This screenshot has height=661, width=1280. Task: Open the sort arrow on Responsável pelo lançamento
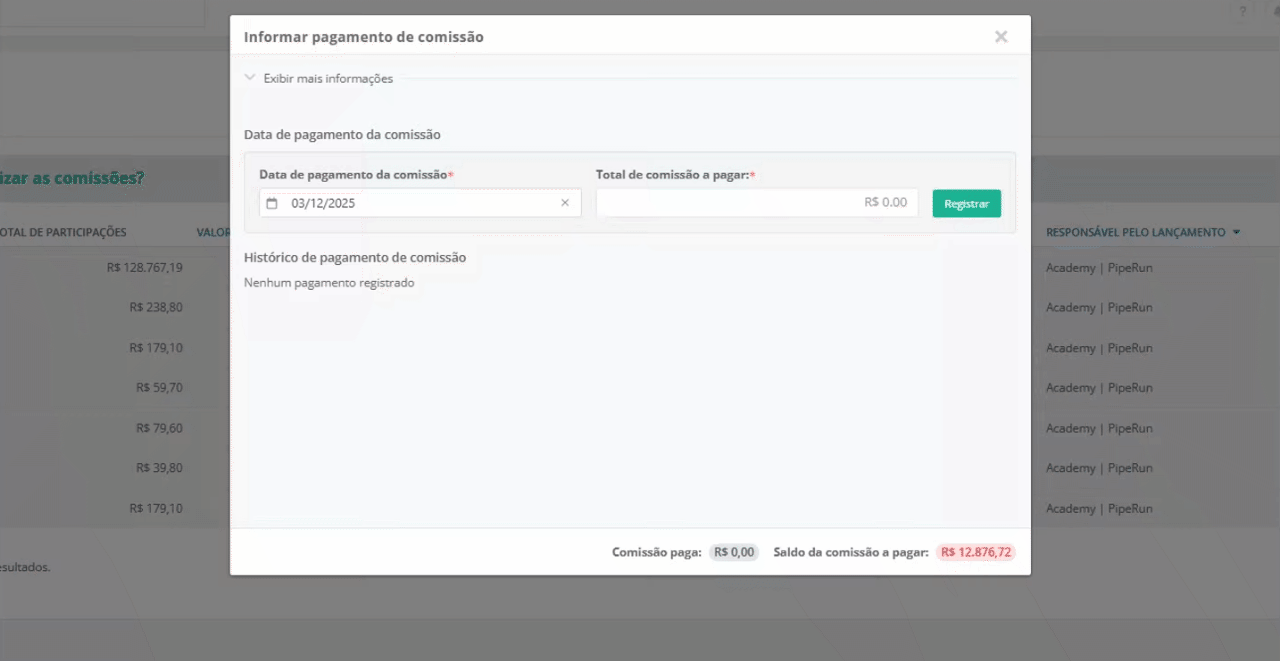[1236, 232]
